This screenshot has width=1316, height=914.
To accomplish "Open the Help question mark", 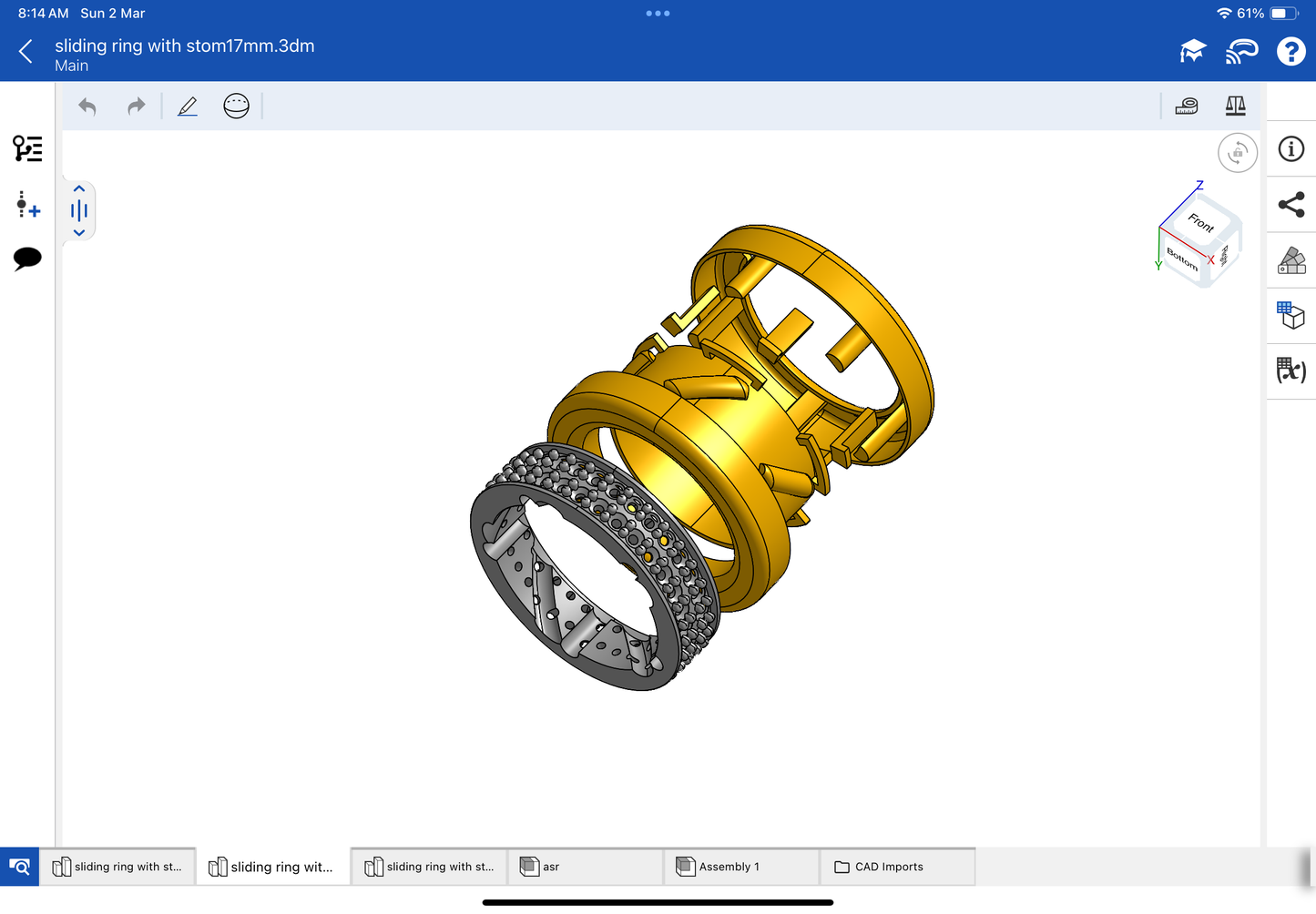I will click(x=1290, y=52).
